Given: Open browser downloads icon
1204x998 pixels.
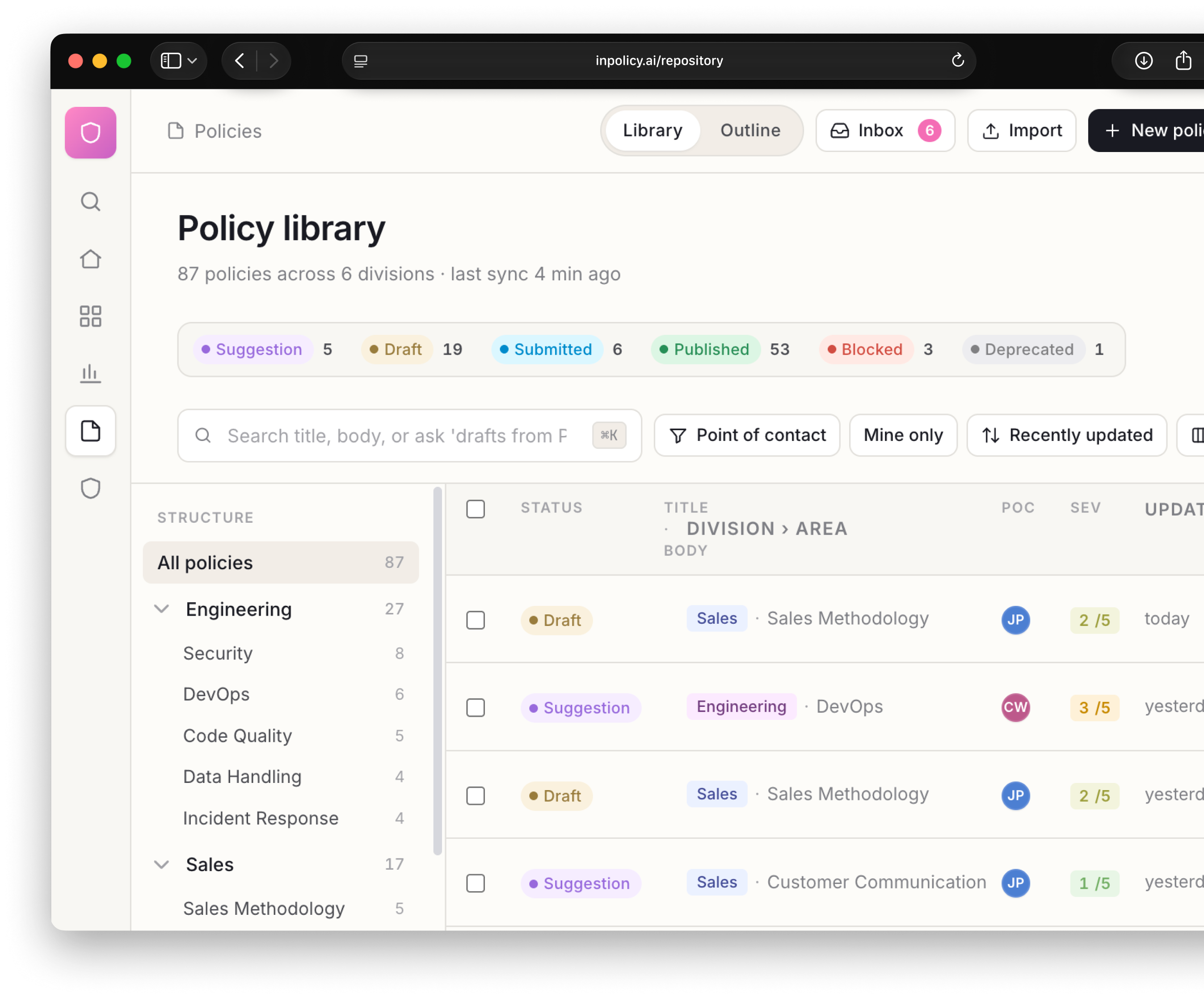Looking at the screenshot, I should point(1144,61).
